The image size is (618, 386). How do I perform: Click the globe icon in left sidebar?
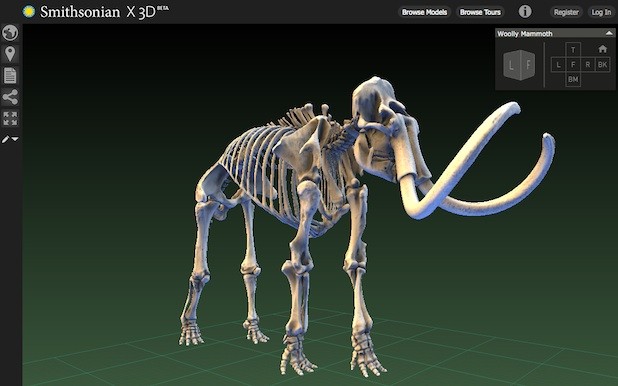click(10, 33)
